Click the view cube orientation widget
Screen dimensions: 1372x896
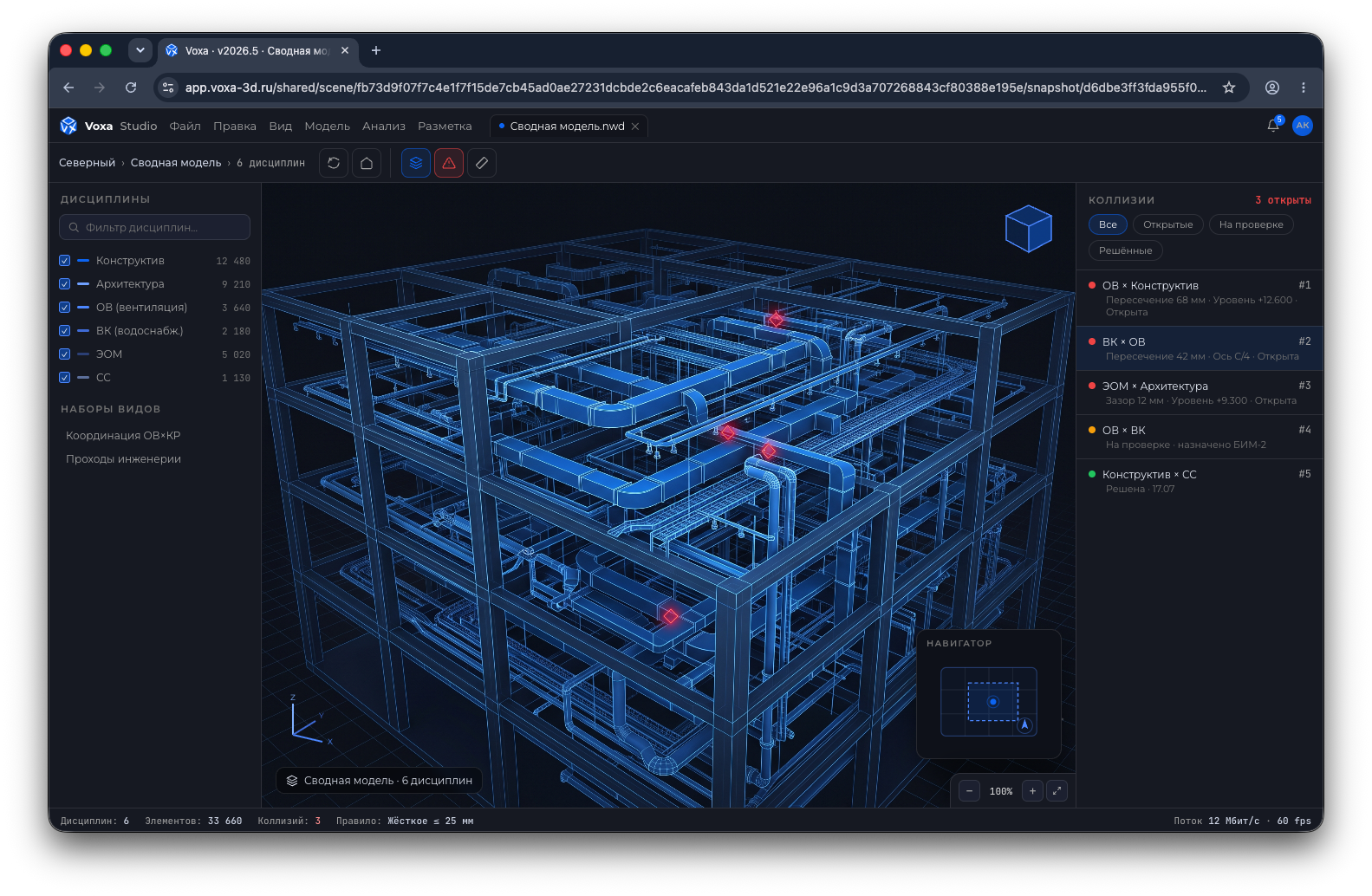(1028, 229)
